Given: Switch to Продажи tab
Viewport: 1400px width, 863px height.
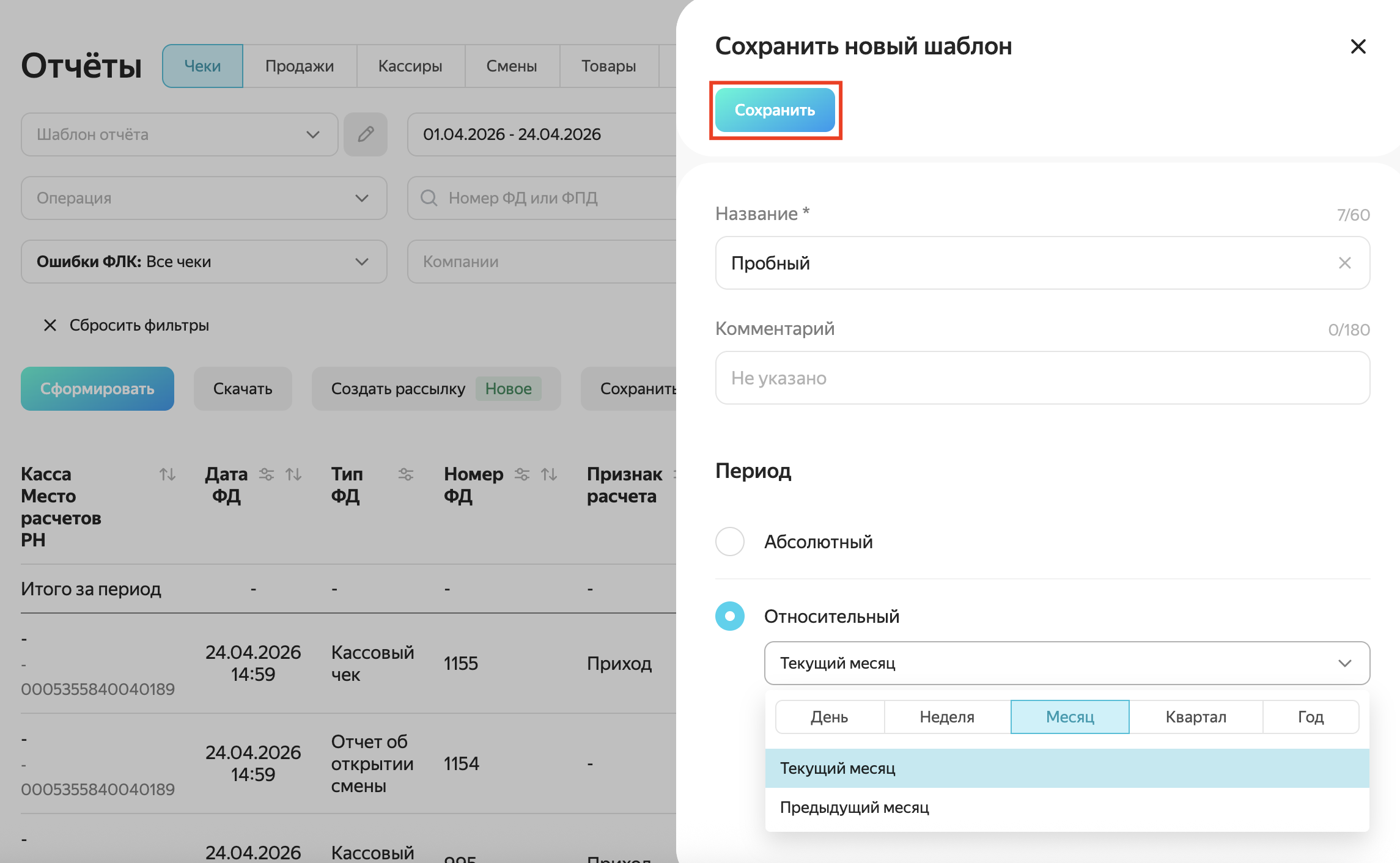Looking at the screenshot, I should coord(300,66).
